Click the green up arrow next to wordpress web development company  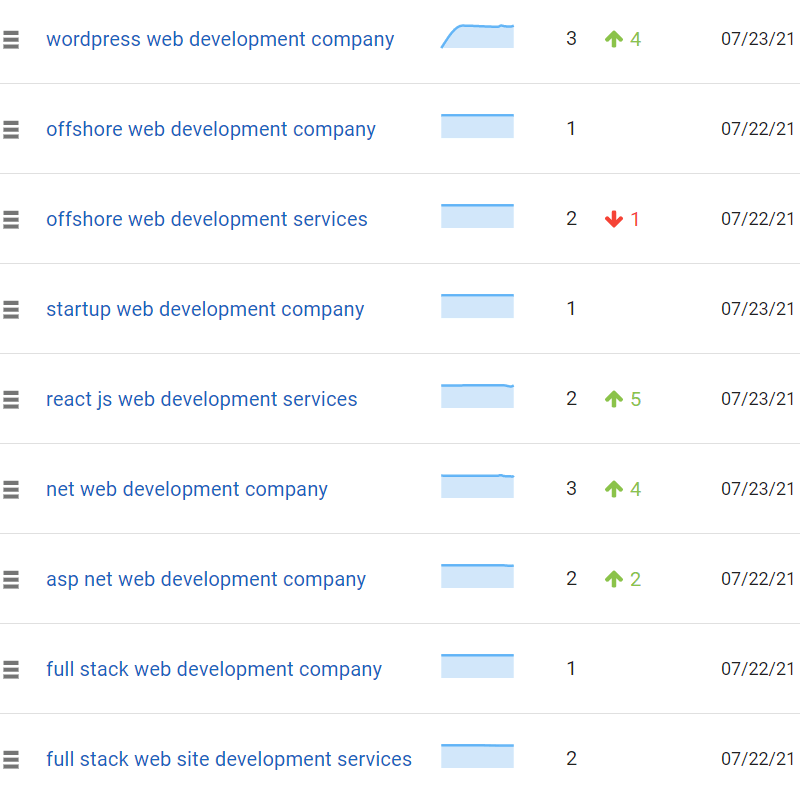(613, 39)
